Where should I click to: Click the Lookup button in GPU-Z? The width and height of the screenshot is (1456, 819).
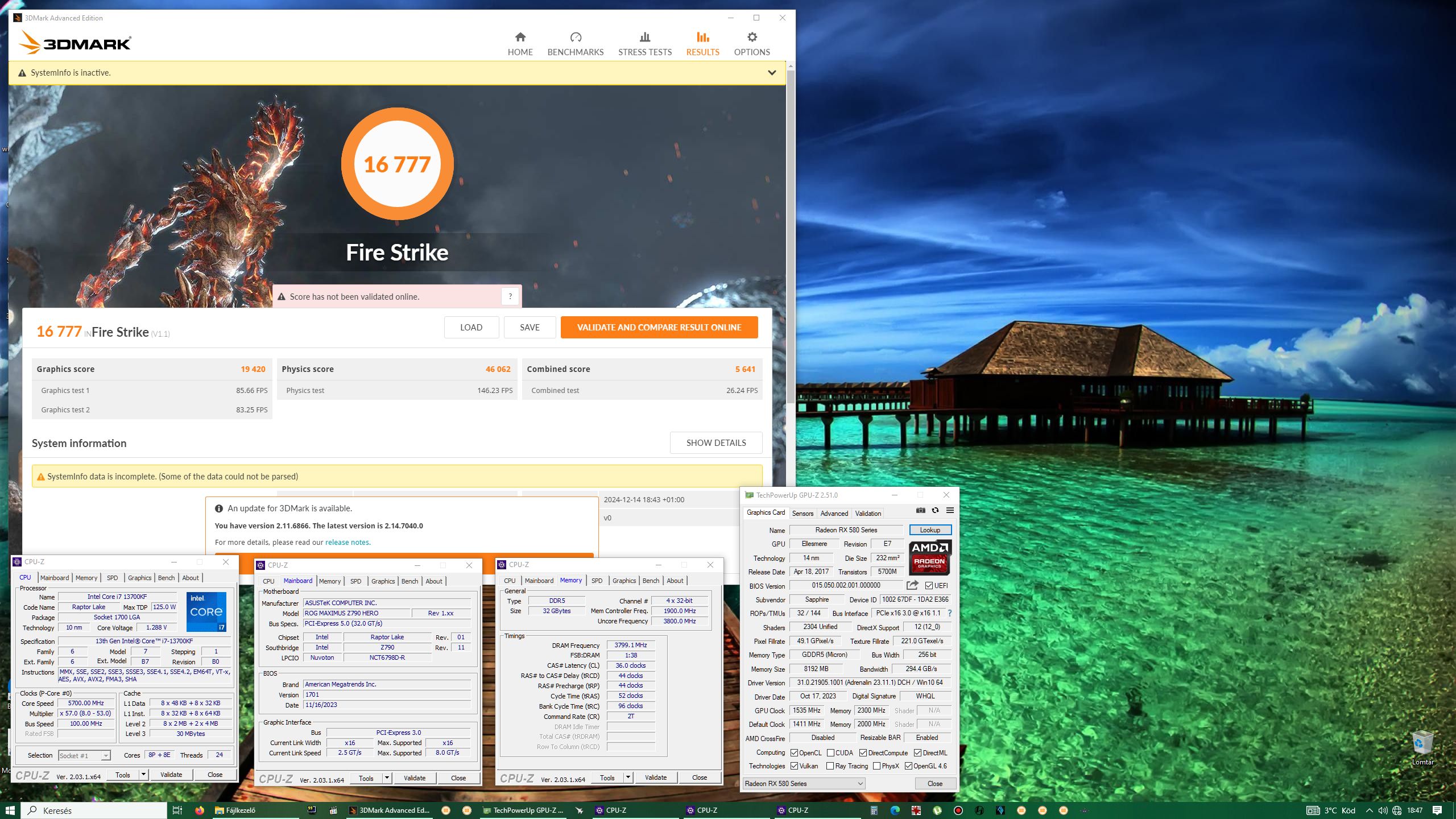tap(929, 530)
